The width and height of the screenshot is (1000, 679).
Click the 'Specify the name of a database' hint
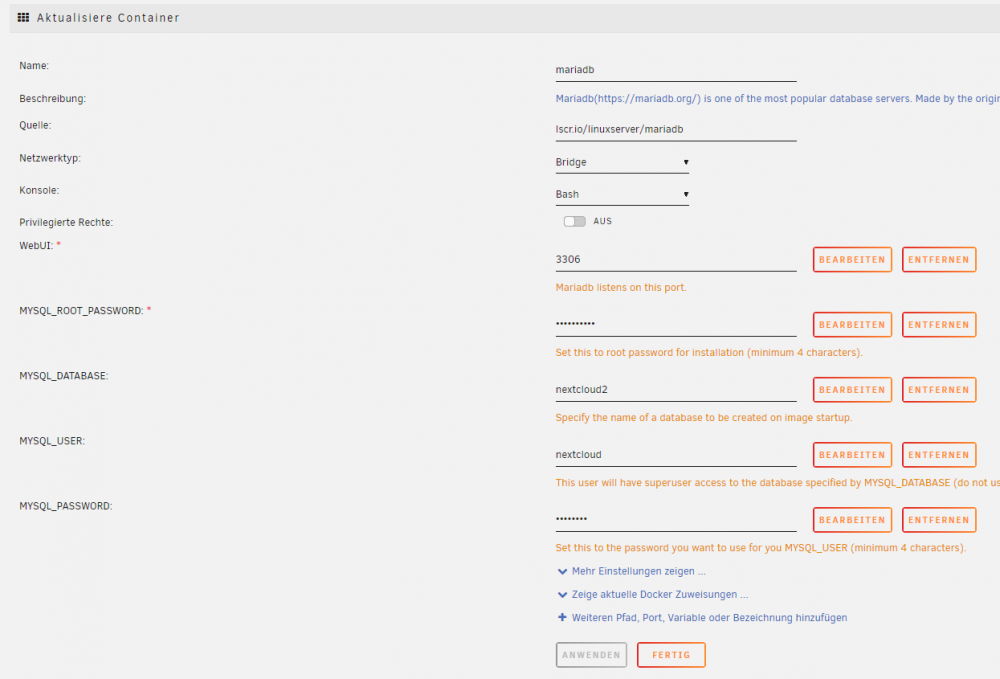[703, 418]
